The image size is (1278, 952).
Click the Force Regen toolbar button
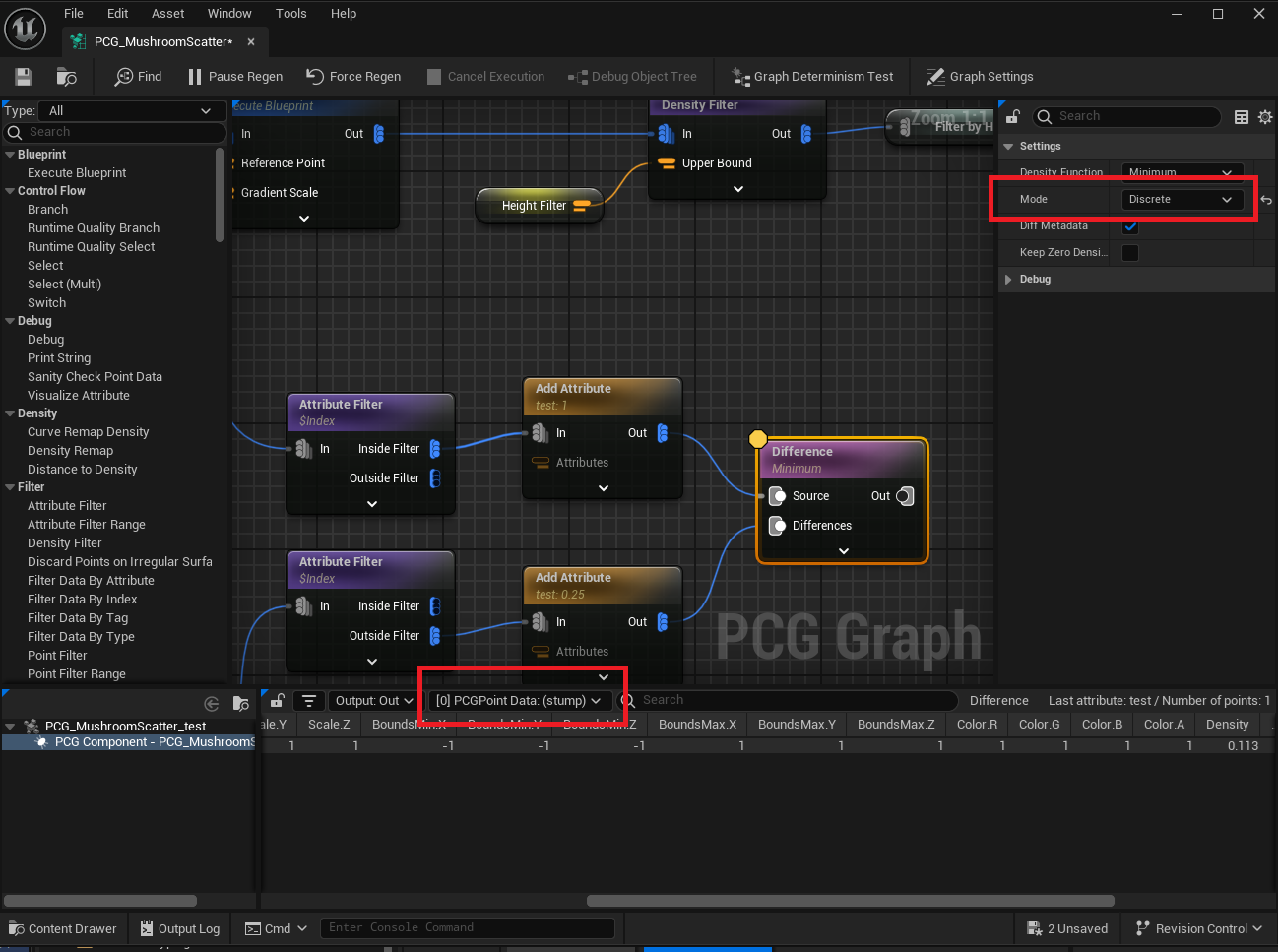[353, 77]
